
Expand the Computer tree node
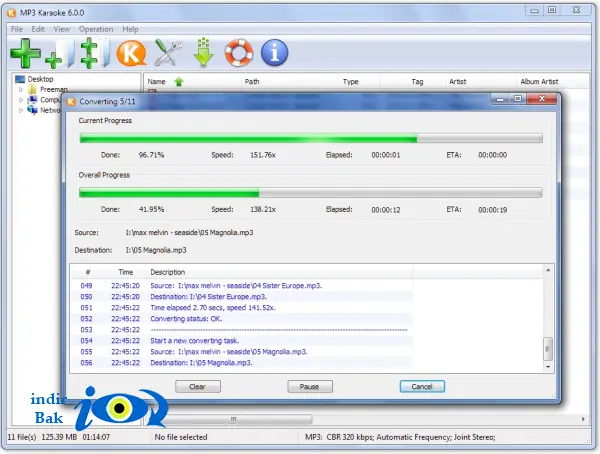pos(21,100)
